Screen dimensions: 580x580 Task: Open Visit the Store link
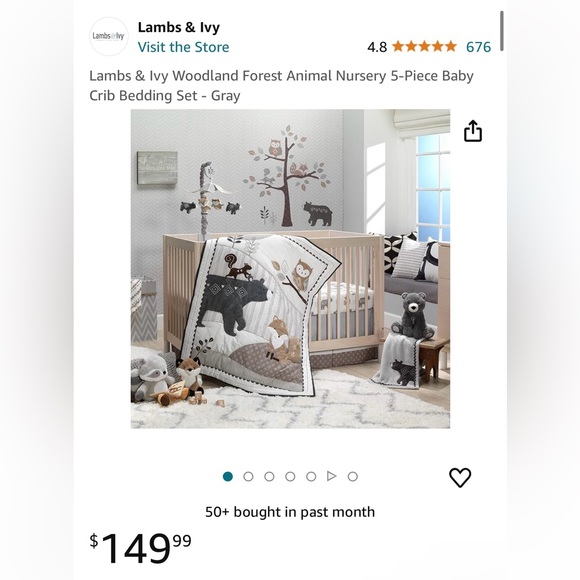point(183,47)
